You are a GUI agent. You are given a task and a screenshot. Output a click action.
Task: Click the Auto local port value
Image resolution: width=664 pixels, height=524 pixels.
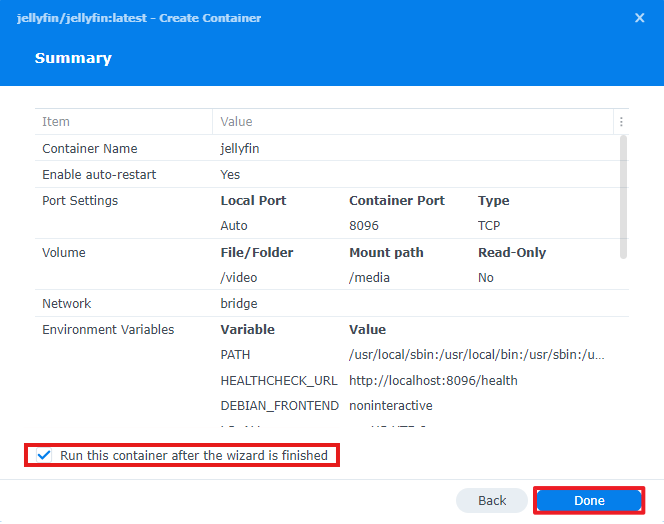tap(234, 226)
